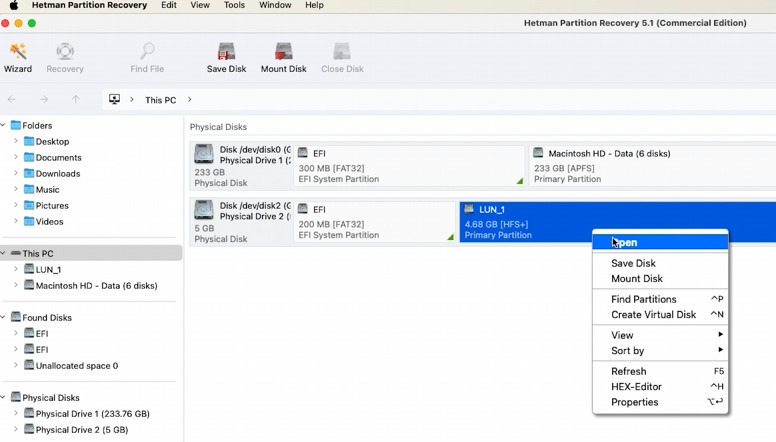Viewport: 776px width, 442px height.
Task: Click the Find File magnifier icon
Action: pyautogui.click(x=147, y=51)
